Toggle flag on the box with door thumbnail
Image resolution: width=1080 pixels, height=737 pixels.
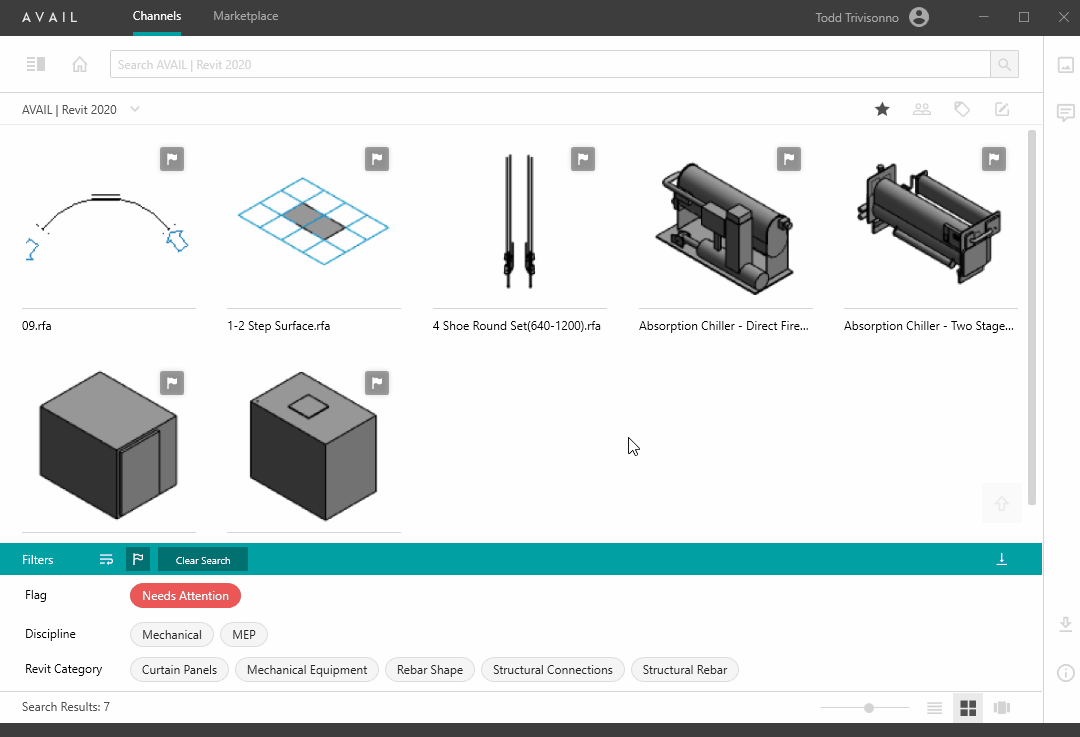(172, 383)
